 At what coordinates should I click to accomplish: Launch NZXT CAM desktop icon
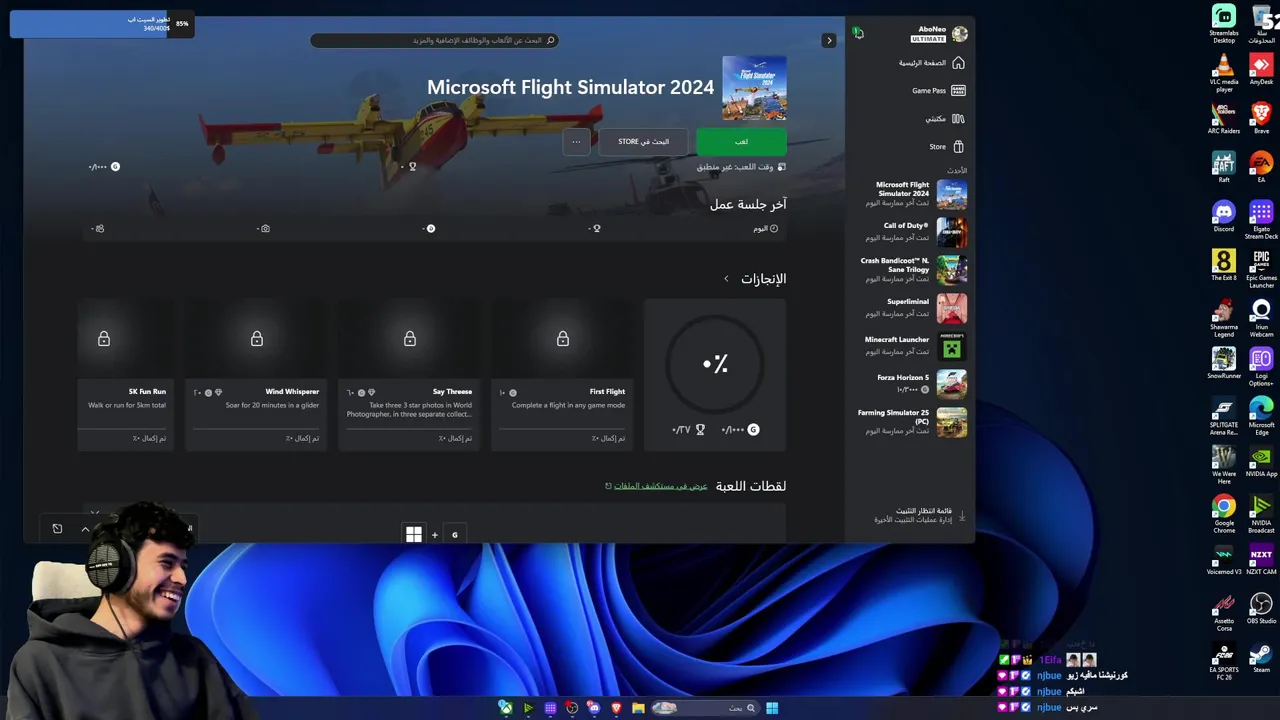tap(1261, 559)
